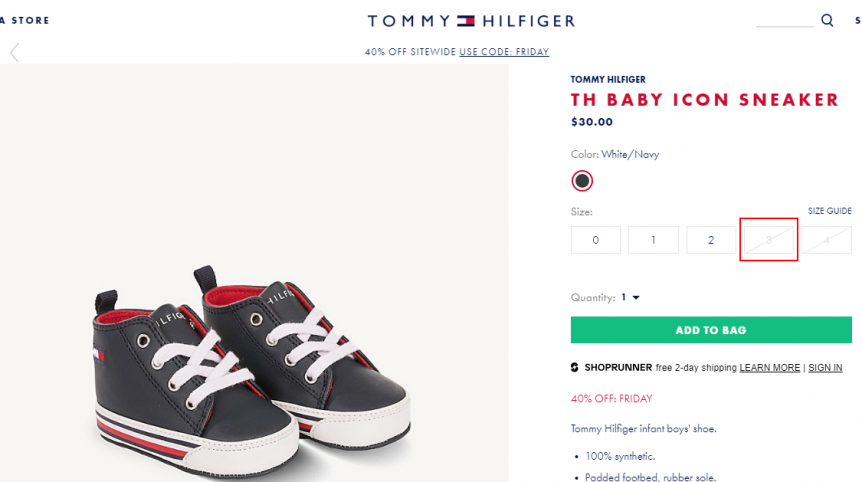
Task: Click the crossed-out size 3 option
Action: [x=769, y=240]
